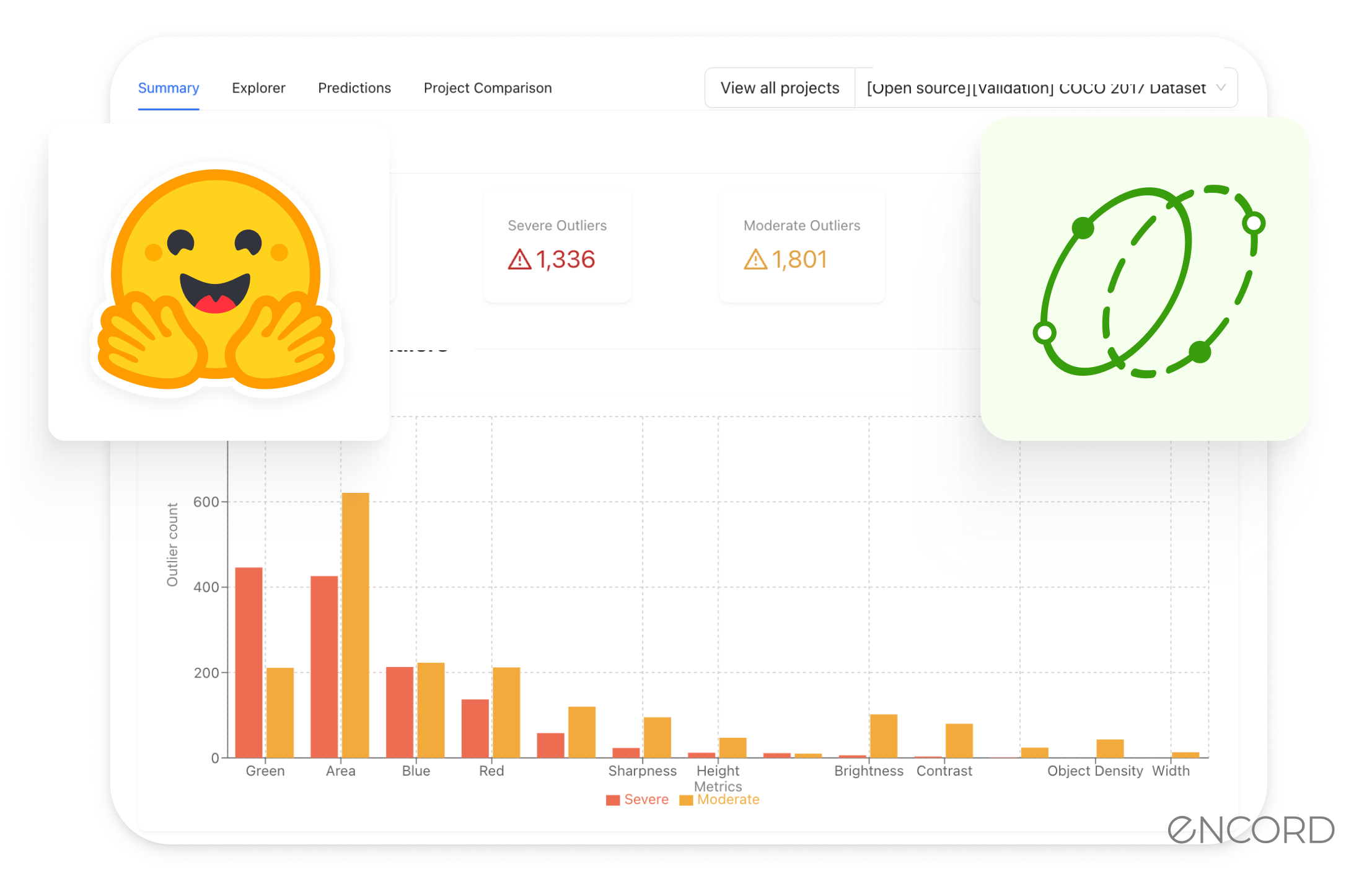The width and height of the screenshot is (1372, 881).
Task: Click the Encord logo watermark
Action: click(x=1251, y=830)
